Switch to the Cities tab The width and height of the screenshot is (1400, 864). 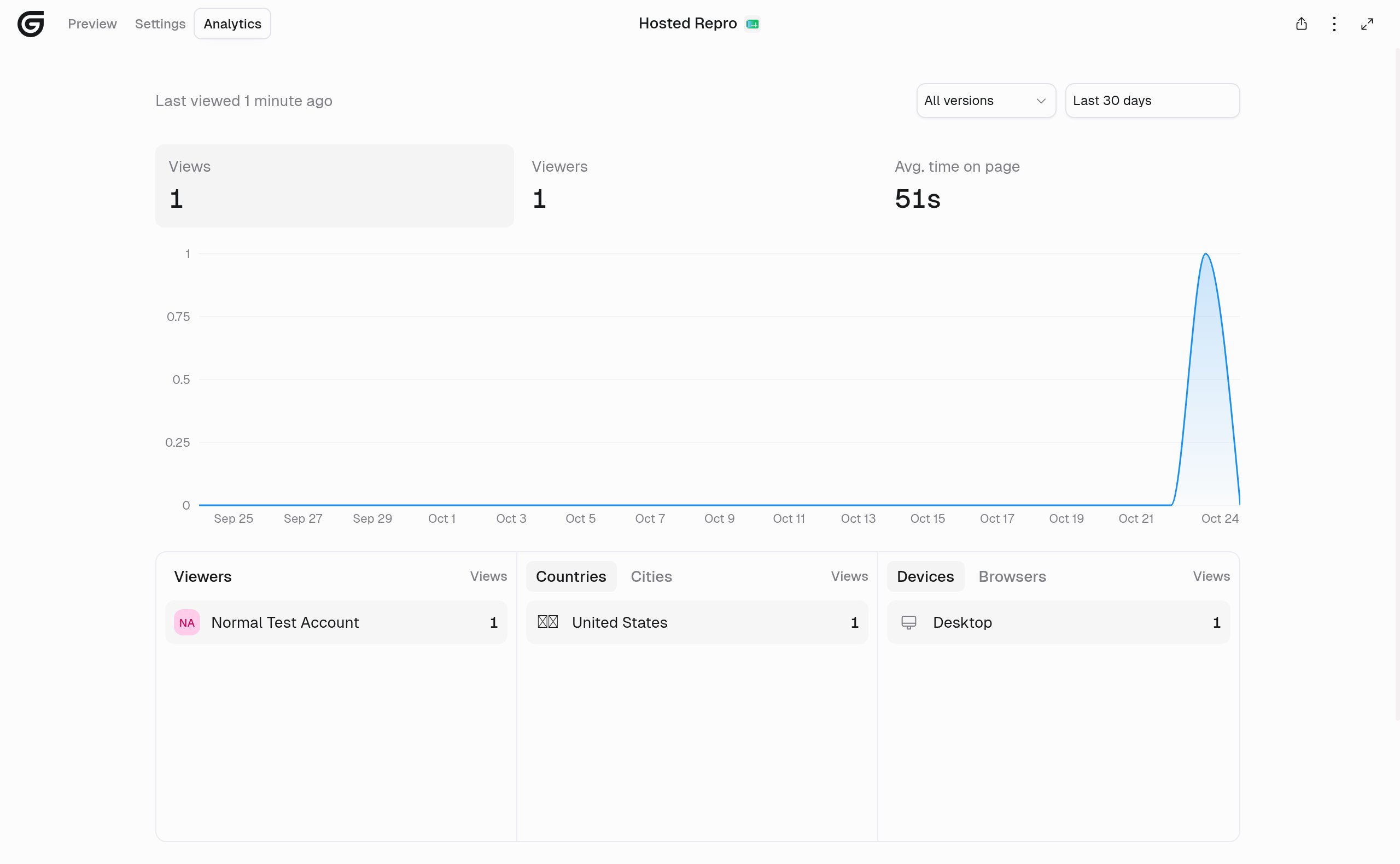point(651,576)
